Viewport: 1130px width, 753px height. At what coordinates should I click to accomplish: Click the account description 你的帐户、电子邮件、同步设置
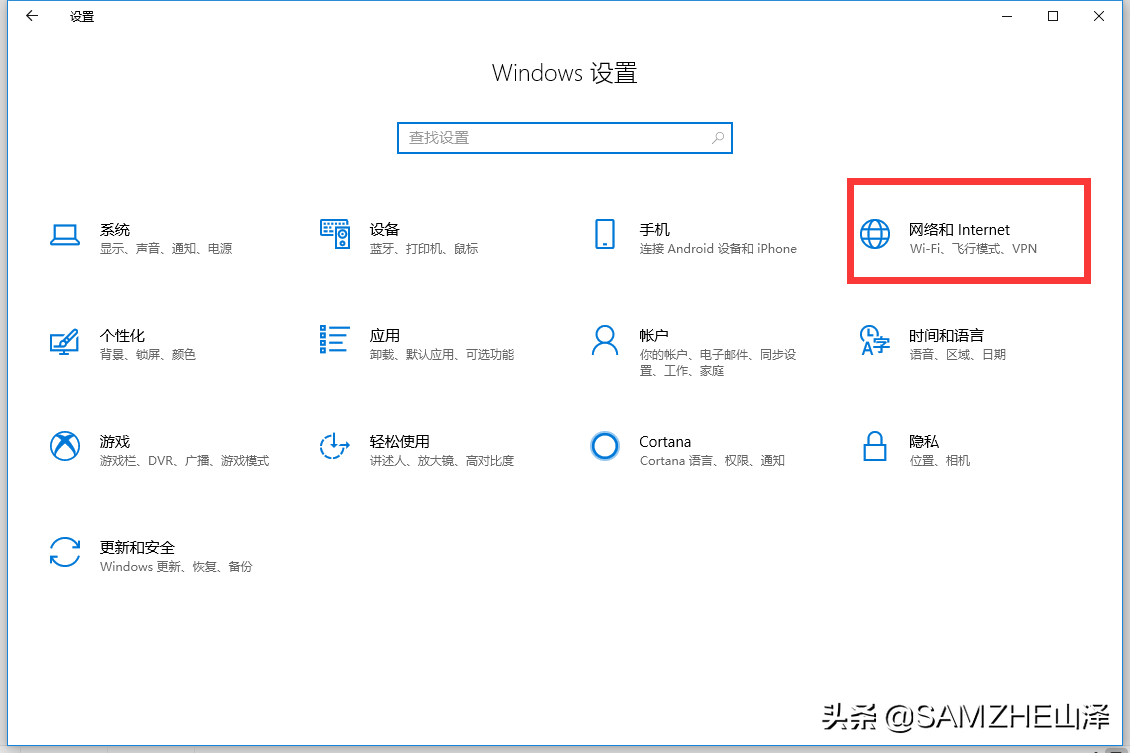[718, 362]
